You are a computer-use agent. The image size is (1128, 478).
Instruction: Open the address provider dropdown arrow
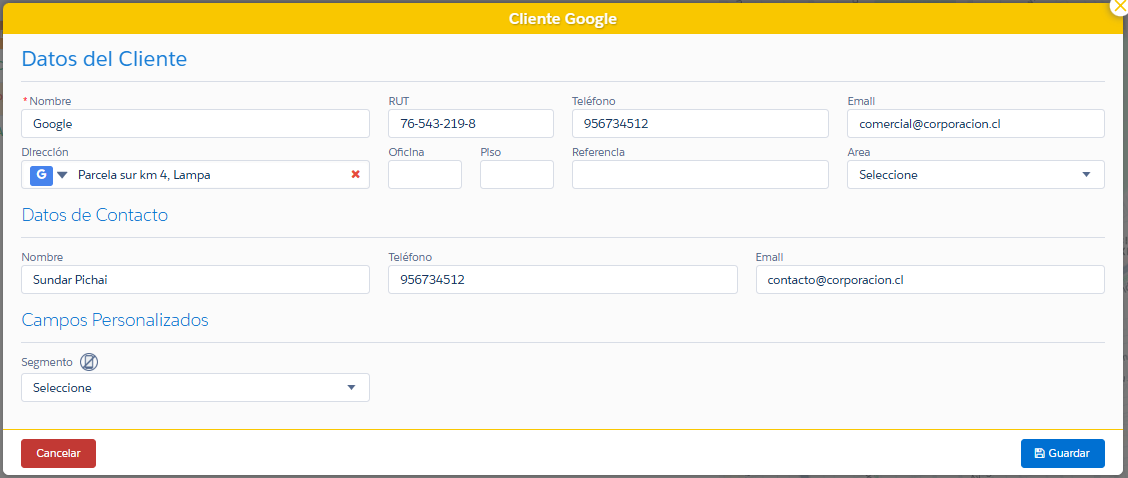click(62, 175)
